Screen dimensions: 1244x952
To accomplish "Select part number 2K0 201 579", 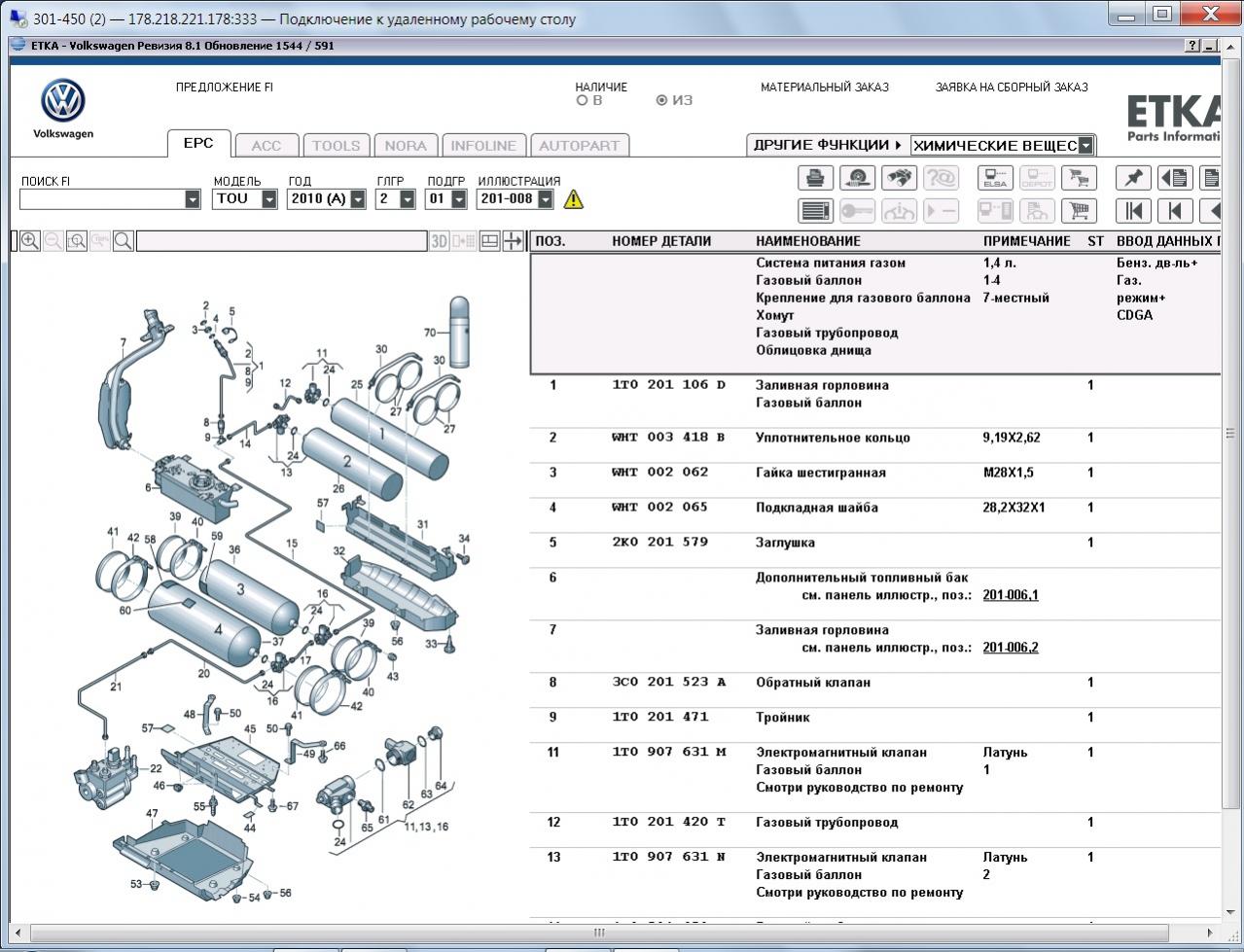I will pos(660,543).
